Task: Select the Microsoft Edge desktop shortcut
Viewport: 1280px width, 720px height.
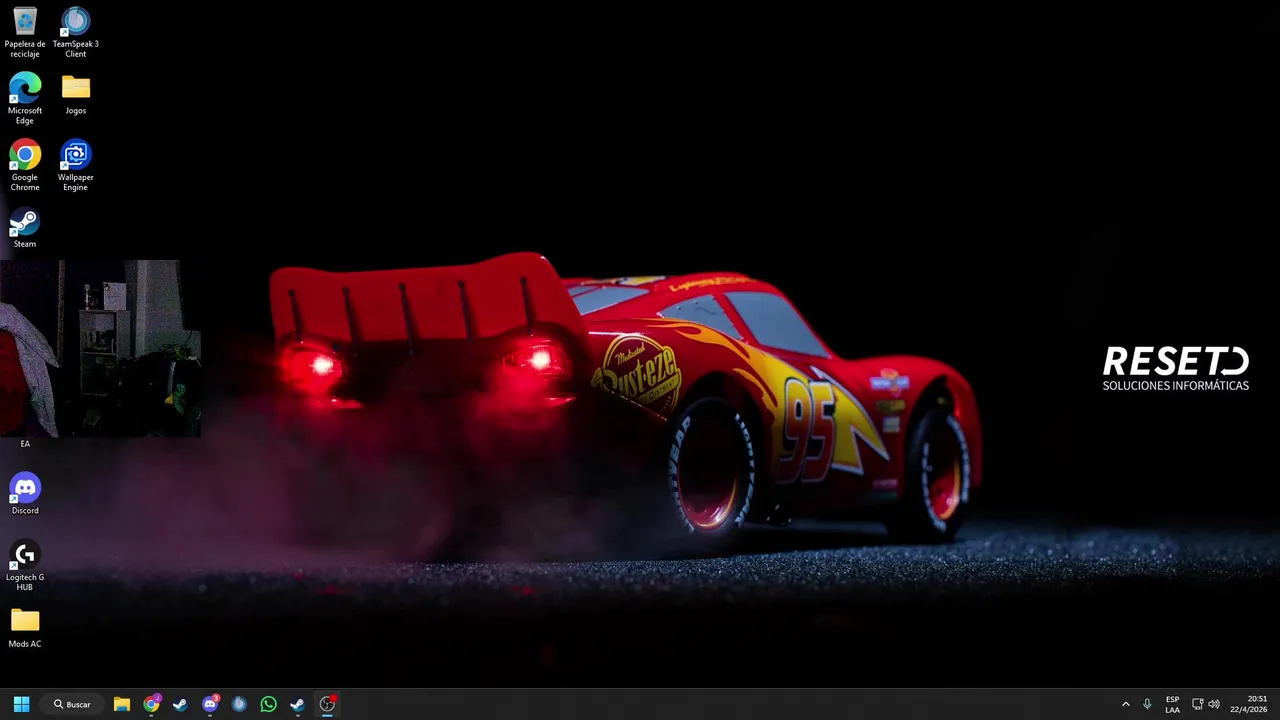Action: point(25,98)
